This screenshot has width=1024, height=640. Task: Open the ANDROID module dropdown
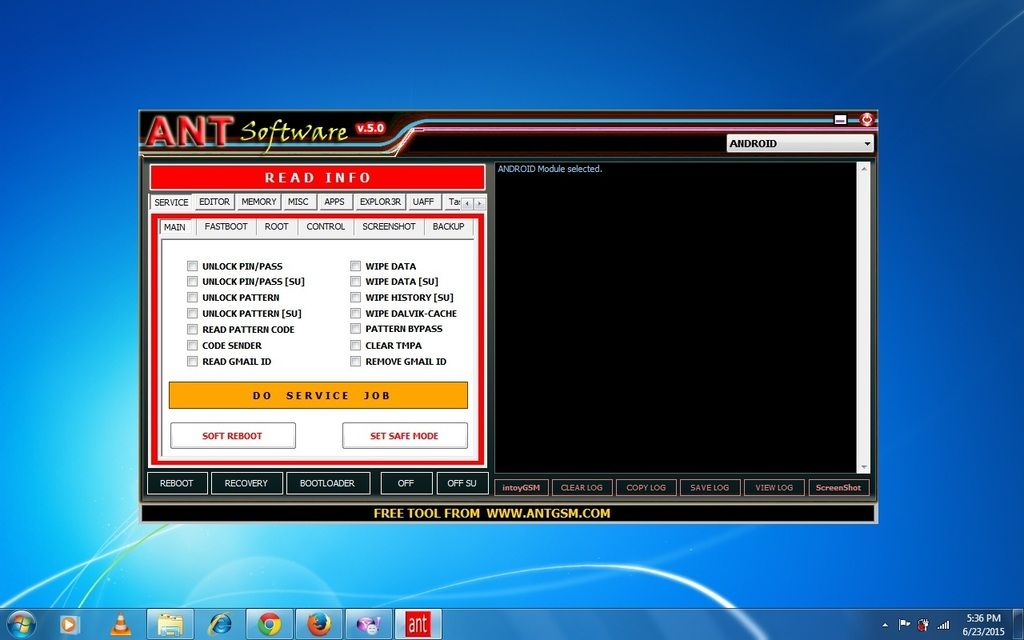click(x=800, y=144)
